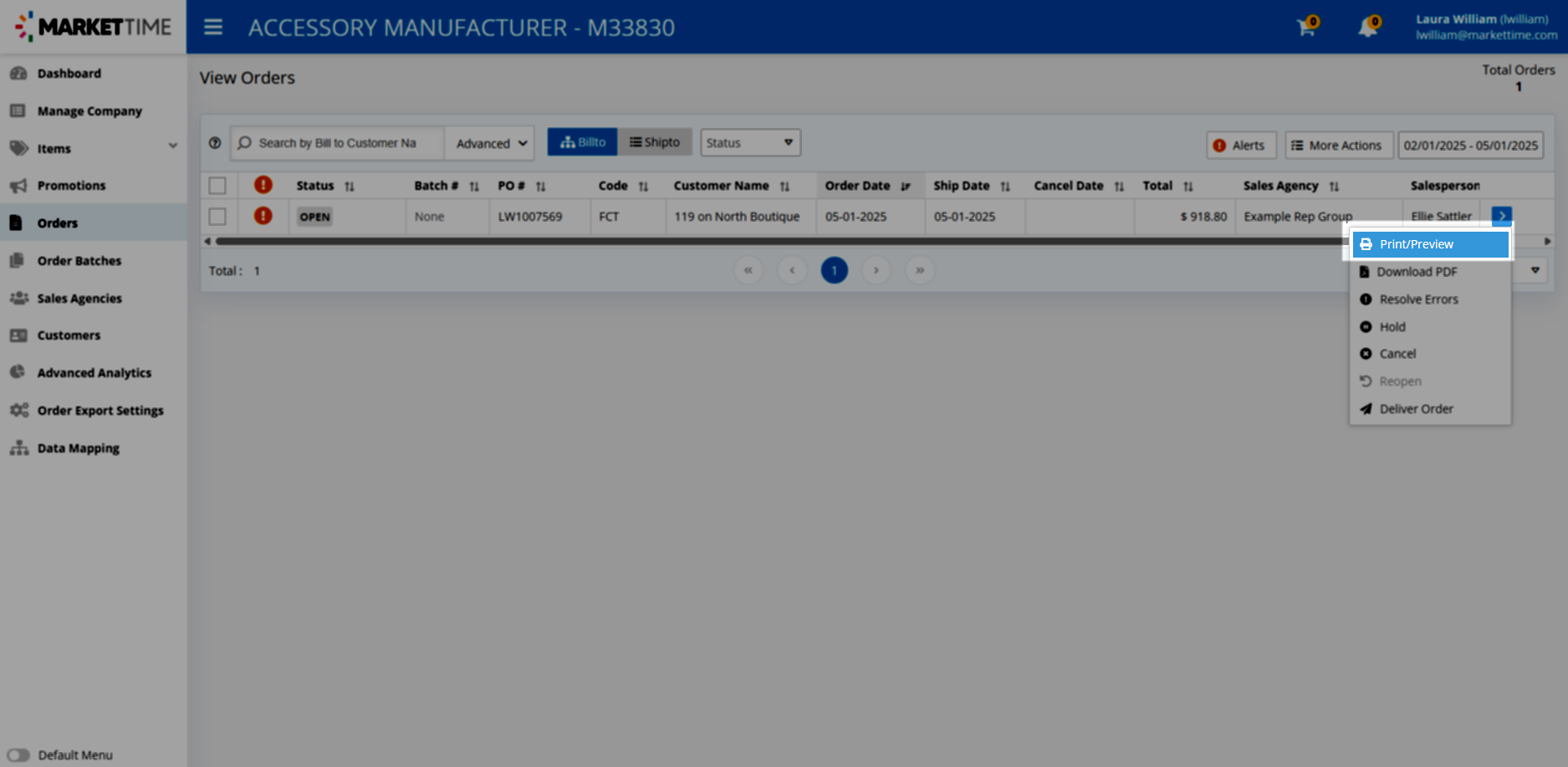This screenshot has height=767, width=1568.
Task: Choose Reopen in the actions menu
Action: click(1431, 381)
